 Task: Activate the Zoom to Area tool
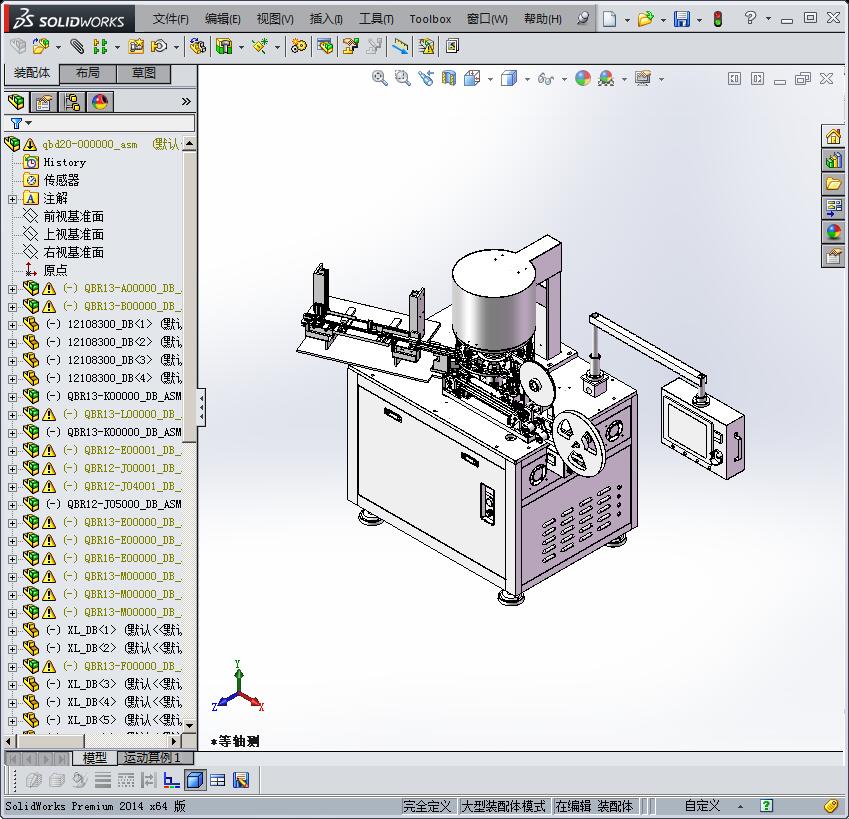[x=401, y=78]
